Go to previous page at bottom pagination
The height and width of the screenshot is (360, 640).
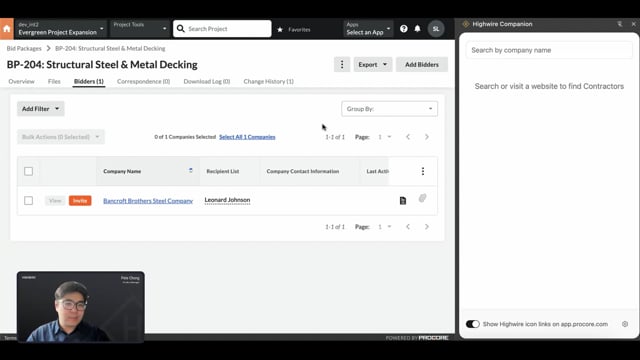[408, 227]
